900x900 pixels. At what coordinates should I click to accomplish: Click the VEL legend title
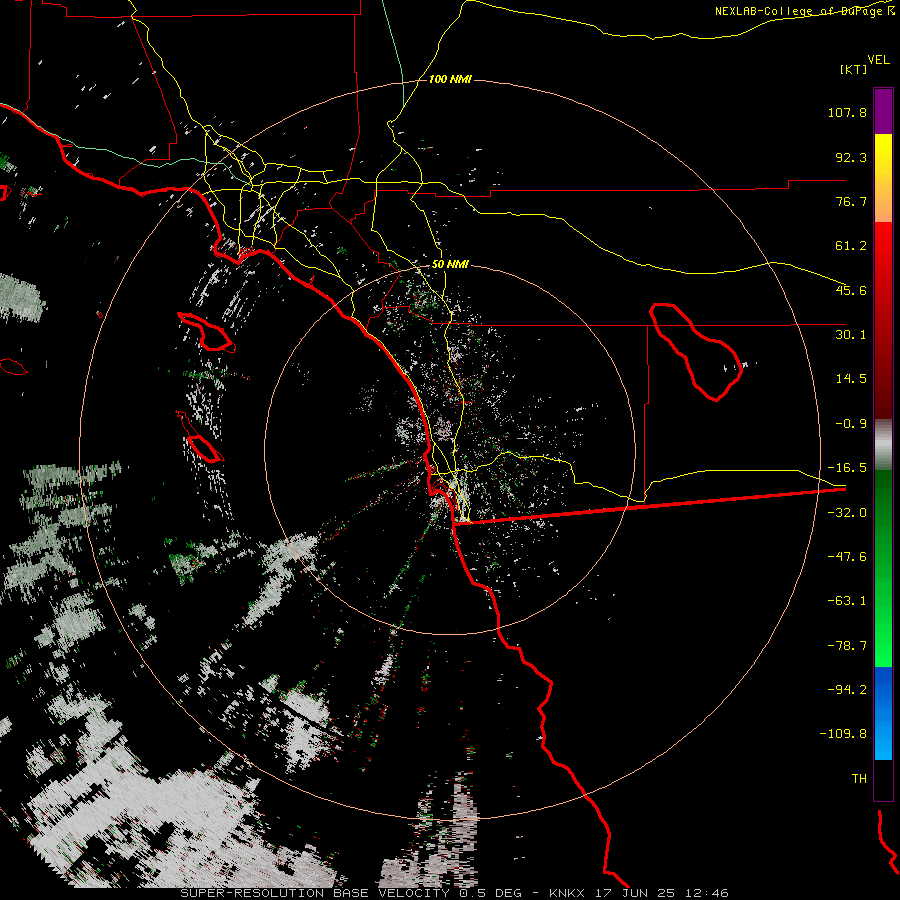click(x=878, y=60)
